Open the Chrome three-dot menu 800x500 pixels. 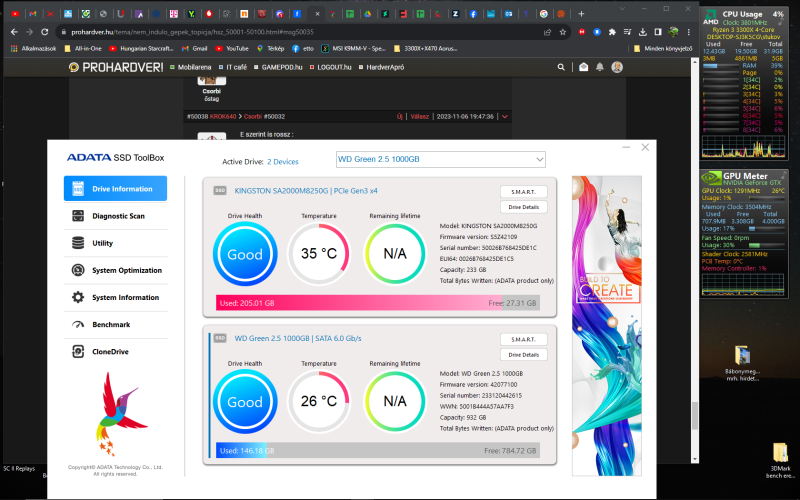pos(689,32)
